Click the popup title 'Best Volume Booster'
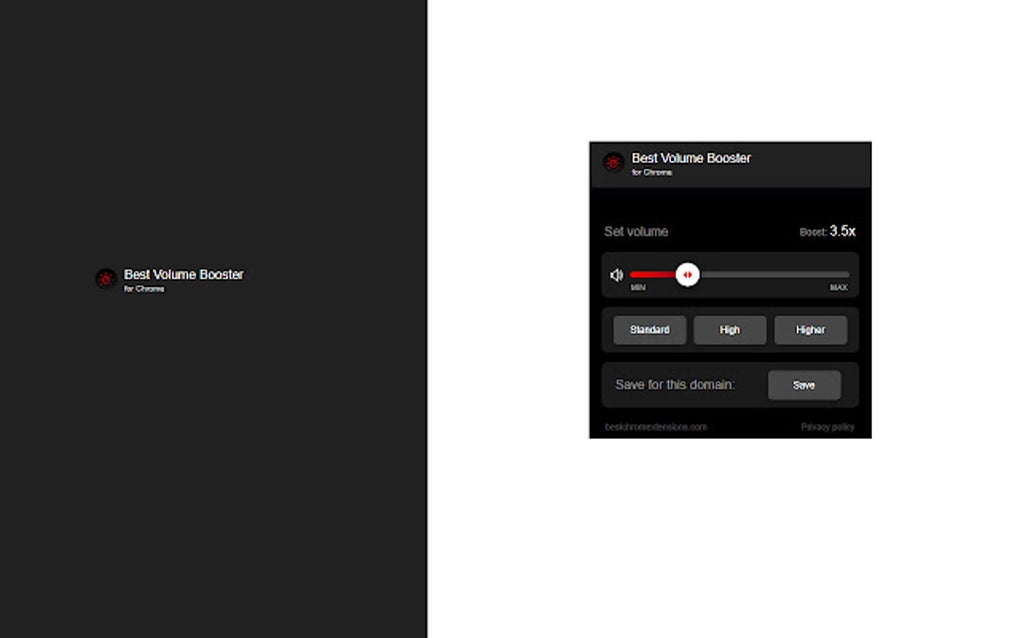The width and height of the screenshot is (1020, 638). pyautogui.click(x=691, y=158)
